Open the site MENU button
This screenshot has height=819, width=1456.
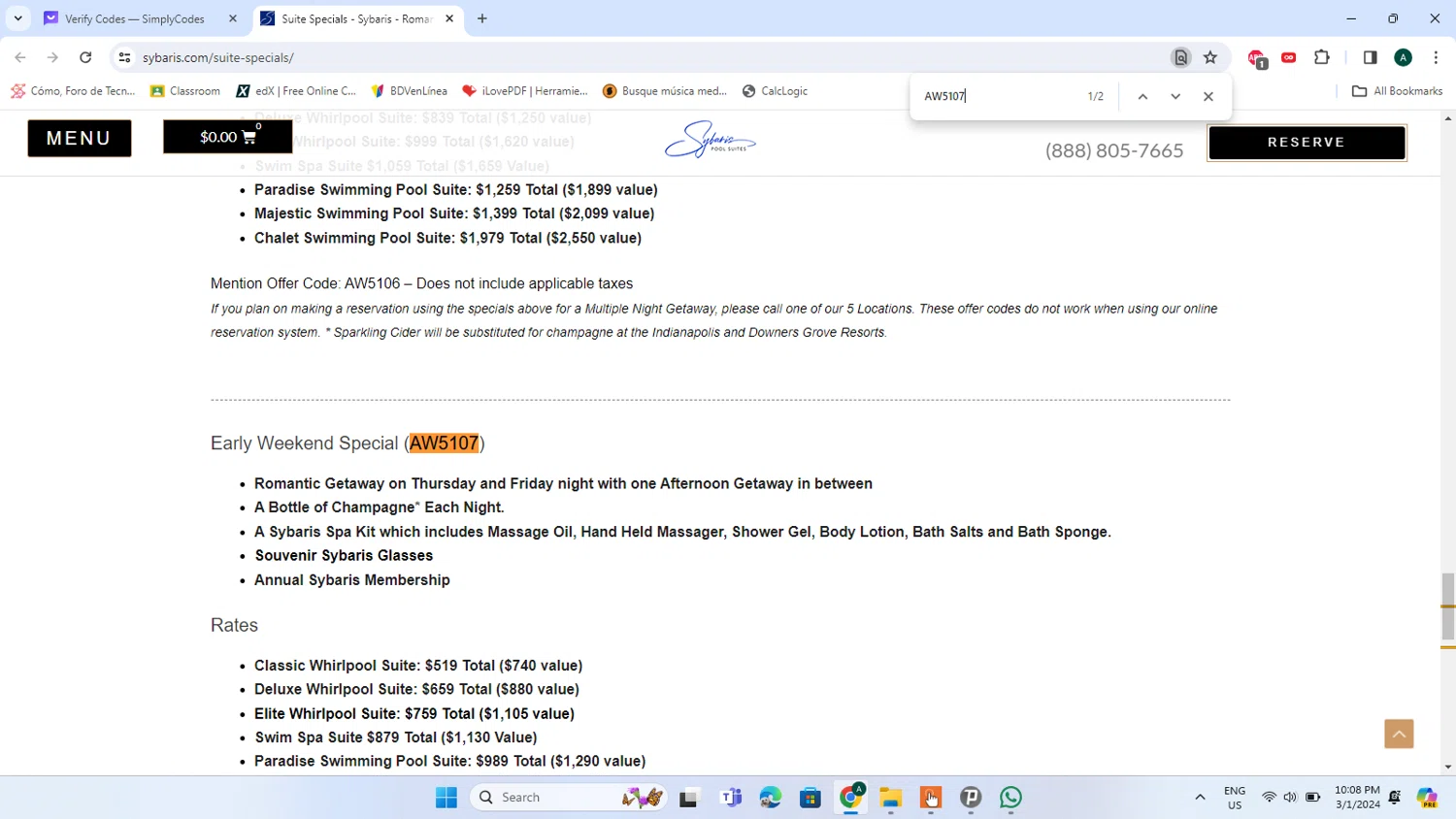(x=80, y=138)
